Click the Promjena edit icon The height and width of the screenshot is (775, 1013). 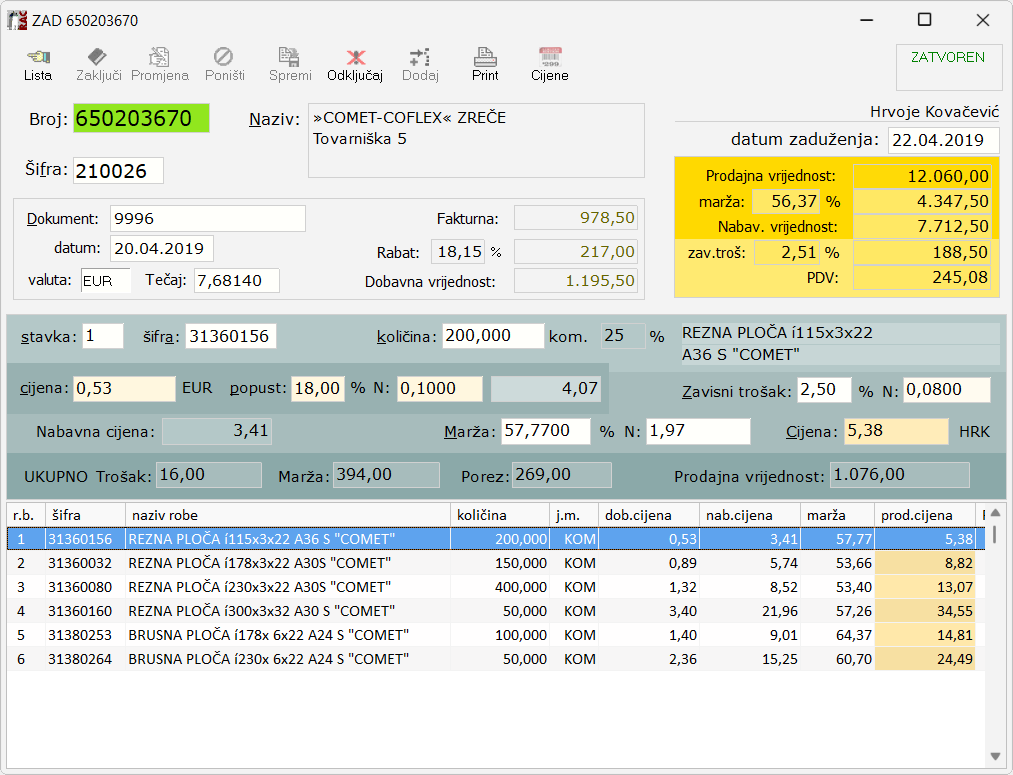159,64
